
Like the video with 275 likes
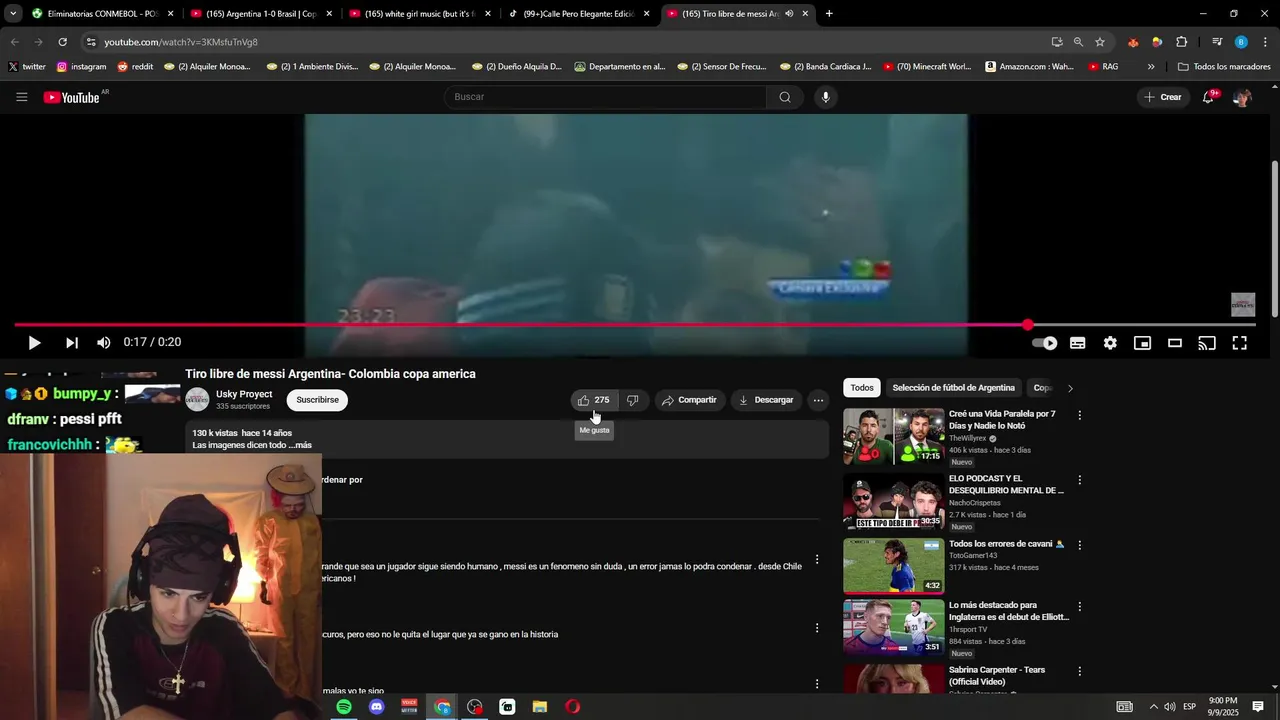(594, 400)
